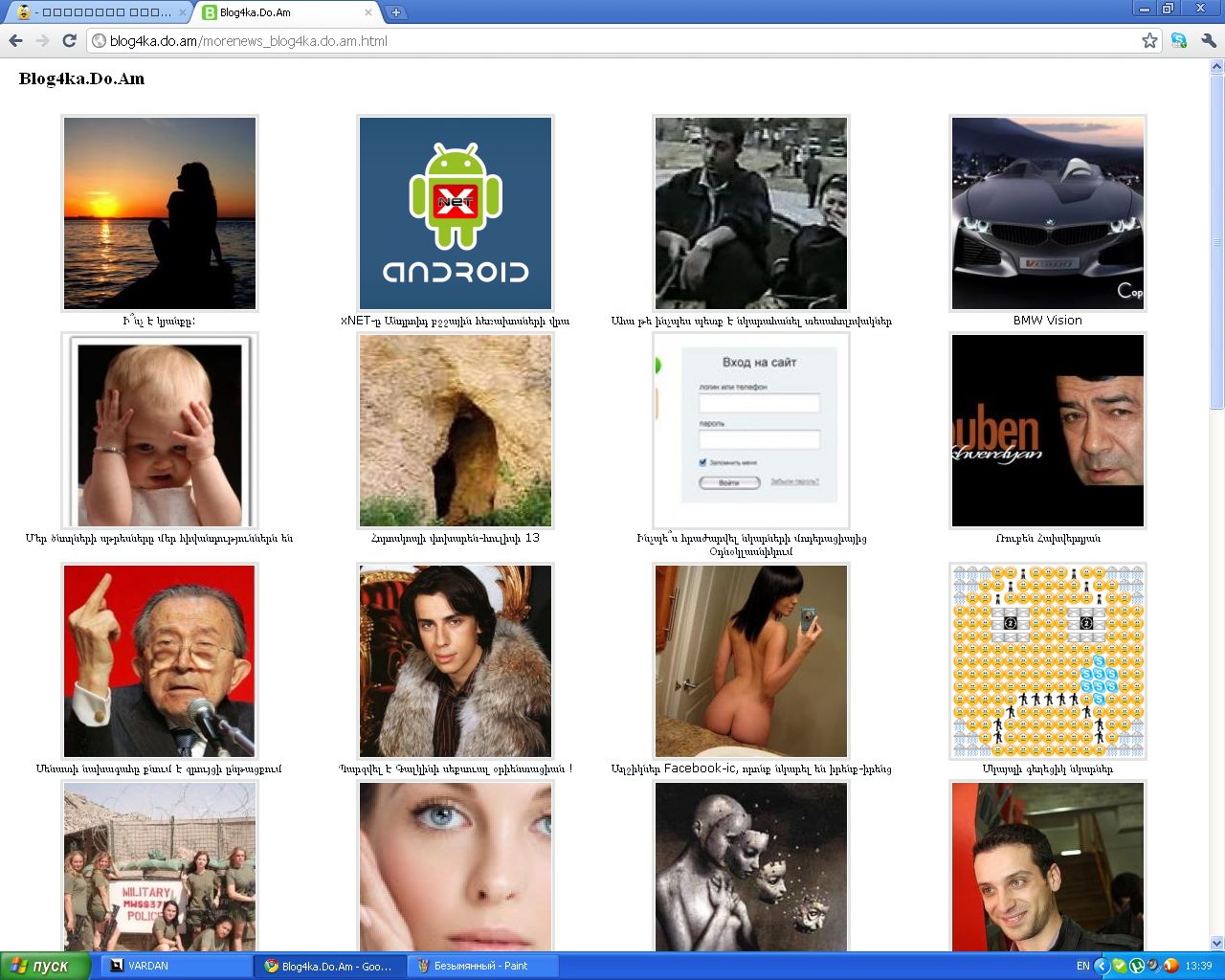This screenshot has width=1225, height=980.
Task: Open the BMW Vision car thumbnail
Action: pos(1048,213)
